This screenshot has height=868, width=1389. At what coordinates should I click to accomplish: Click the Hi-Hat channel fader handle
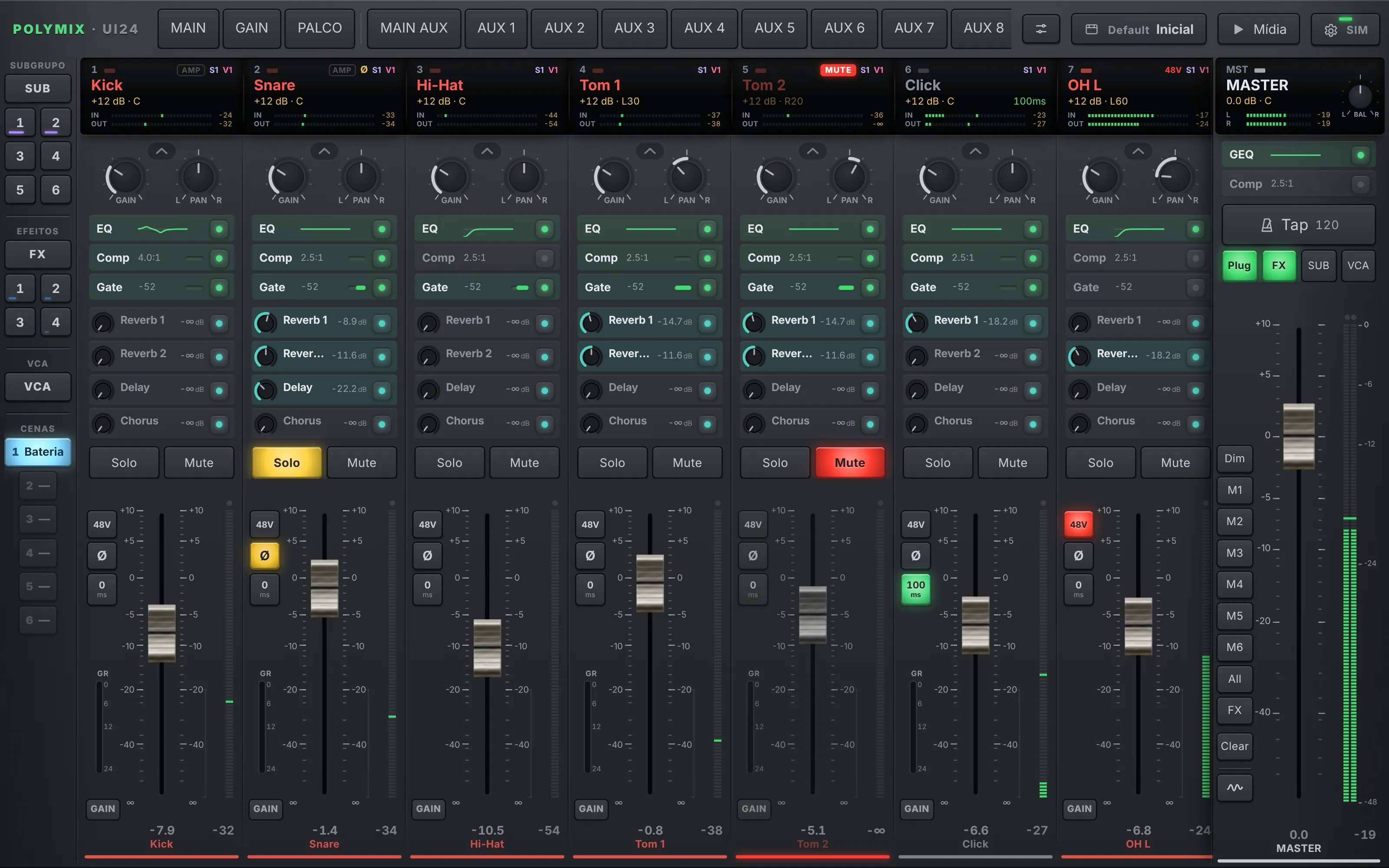(487, 648)
